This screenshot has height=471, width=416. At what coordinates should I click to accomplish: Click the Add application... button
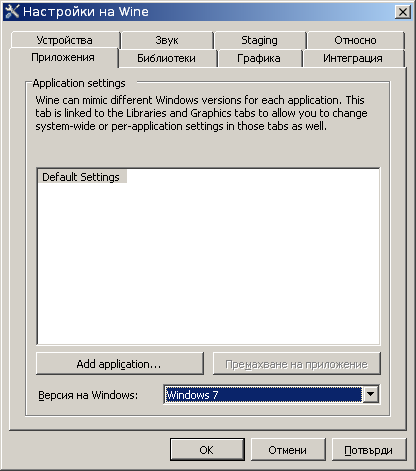119,364
